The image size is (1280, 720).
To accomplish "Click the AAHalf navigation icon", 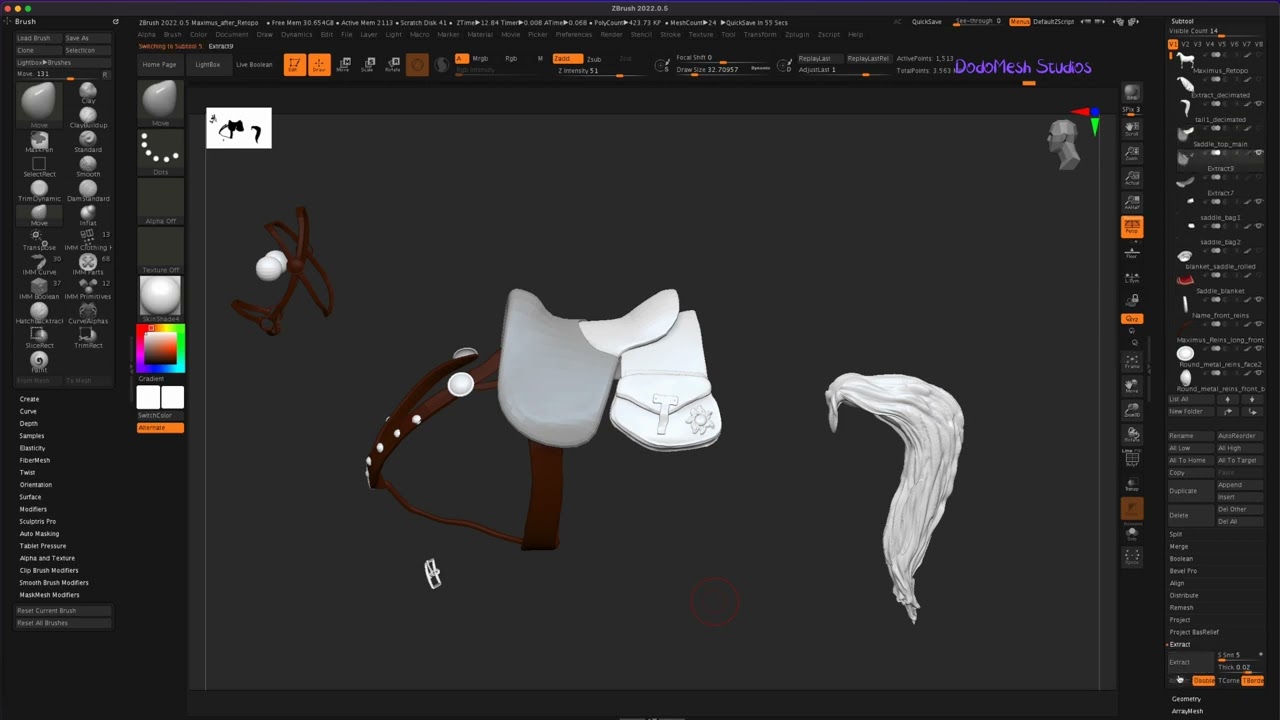I will [x=1132, y=201].
